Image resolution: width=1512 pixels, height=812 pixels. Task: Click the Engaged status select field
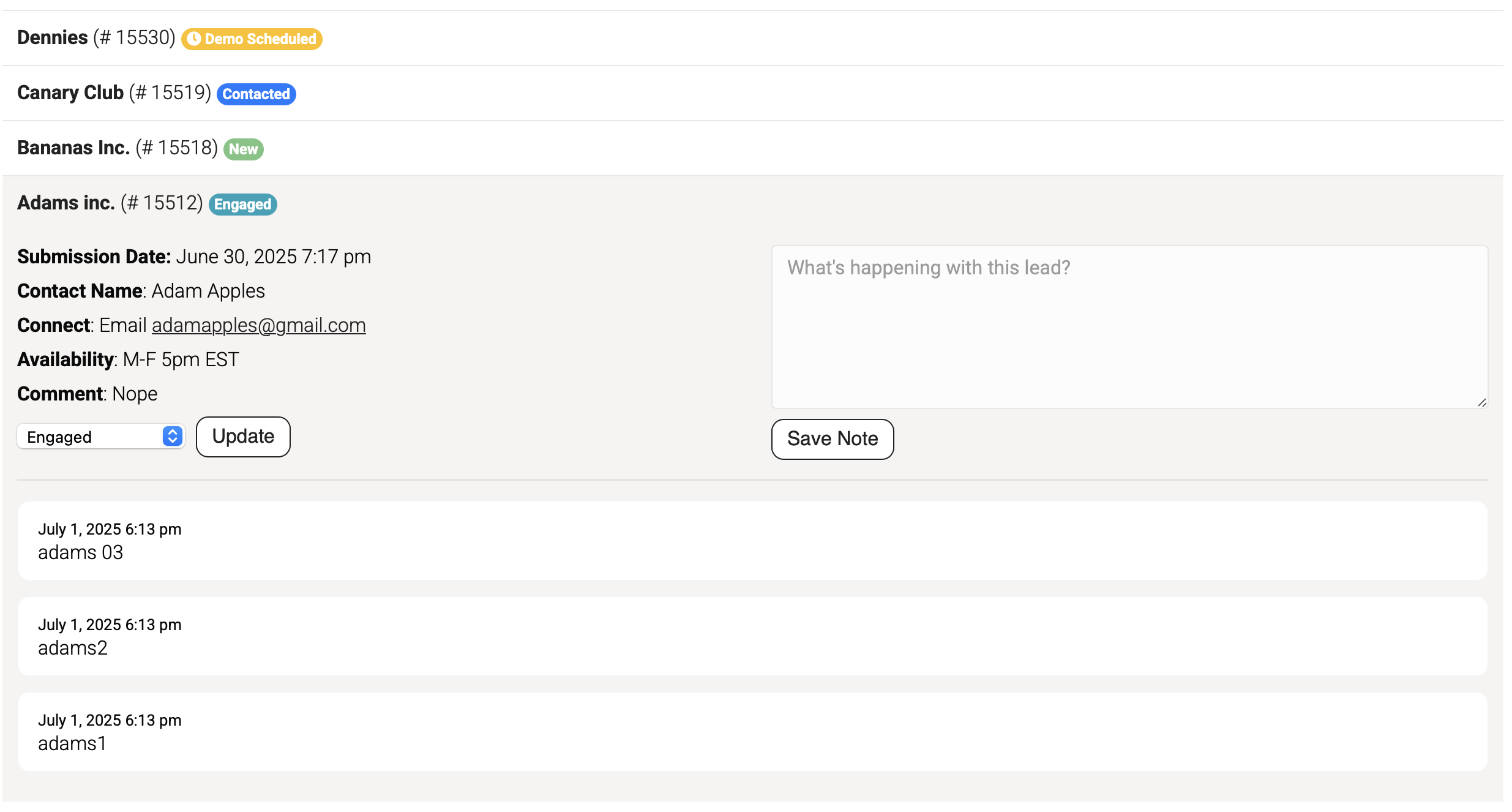coord(101,436)
